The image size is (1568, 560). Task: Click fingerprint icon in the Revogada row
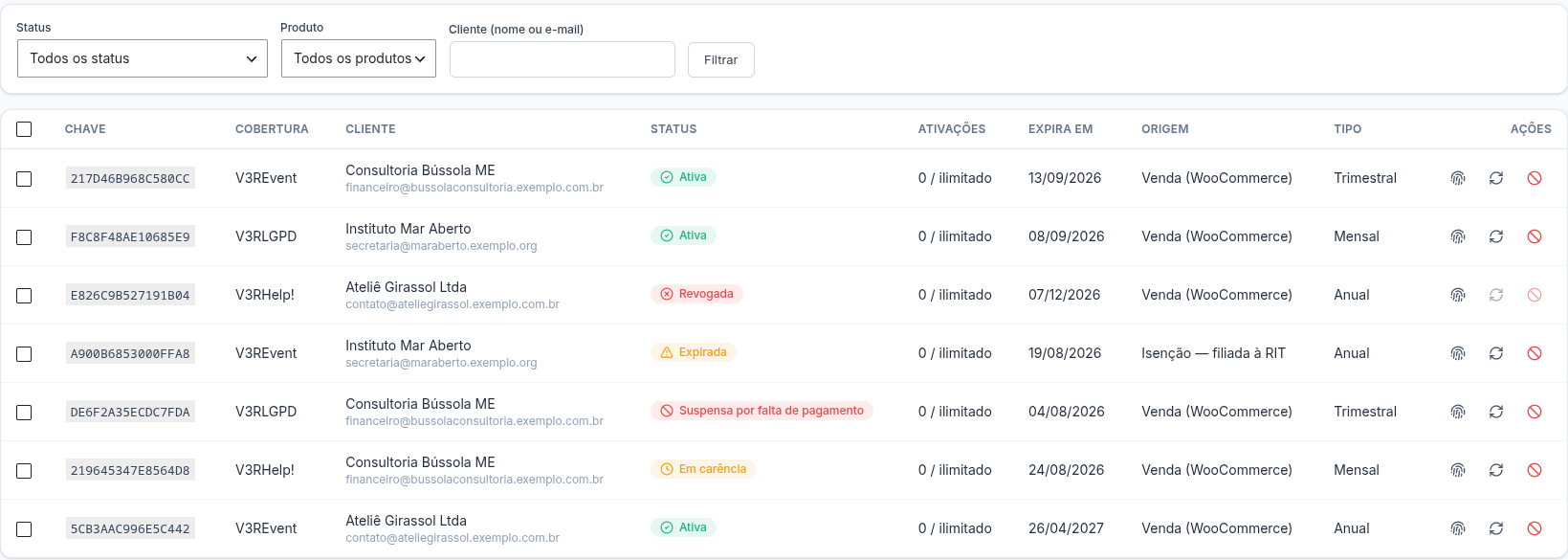click(1458, 295)
